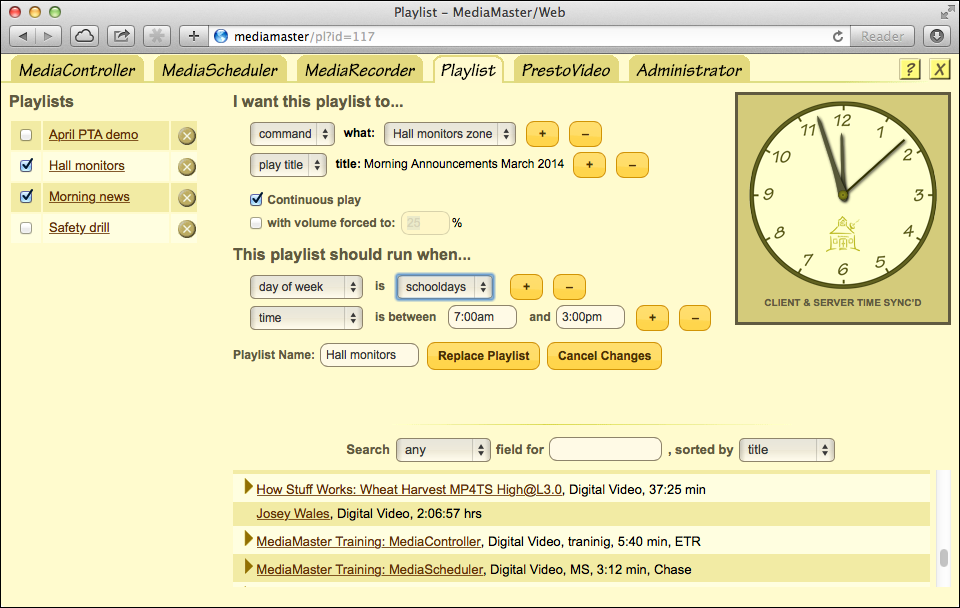This screenshot has height=608, width=960.
Task: Click the browser back arrow
Action: click(x=23, y=36)
